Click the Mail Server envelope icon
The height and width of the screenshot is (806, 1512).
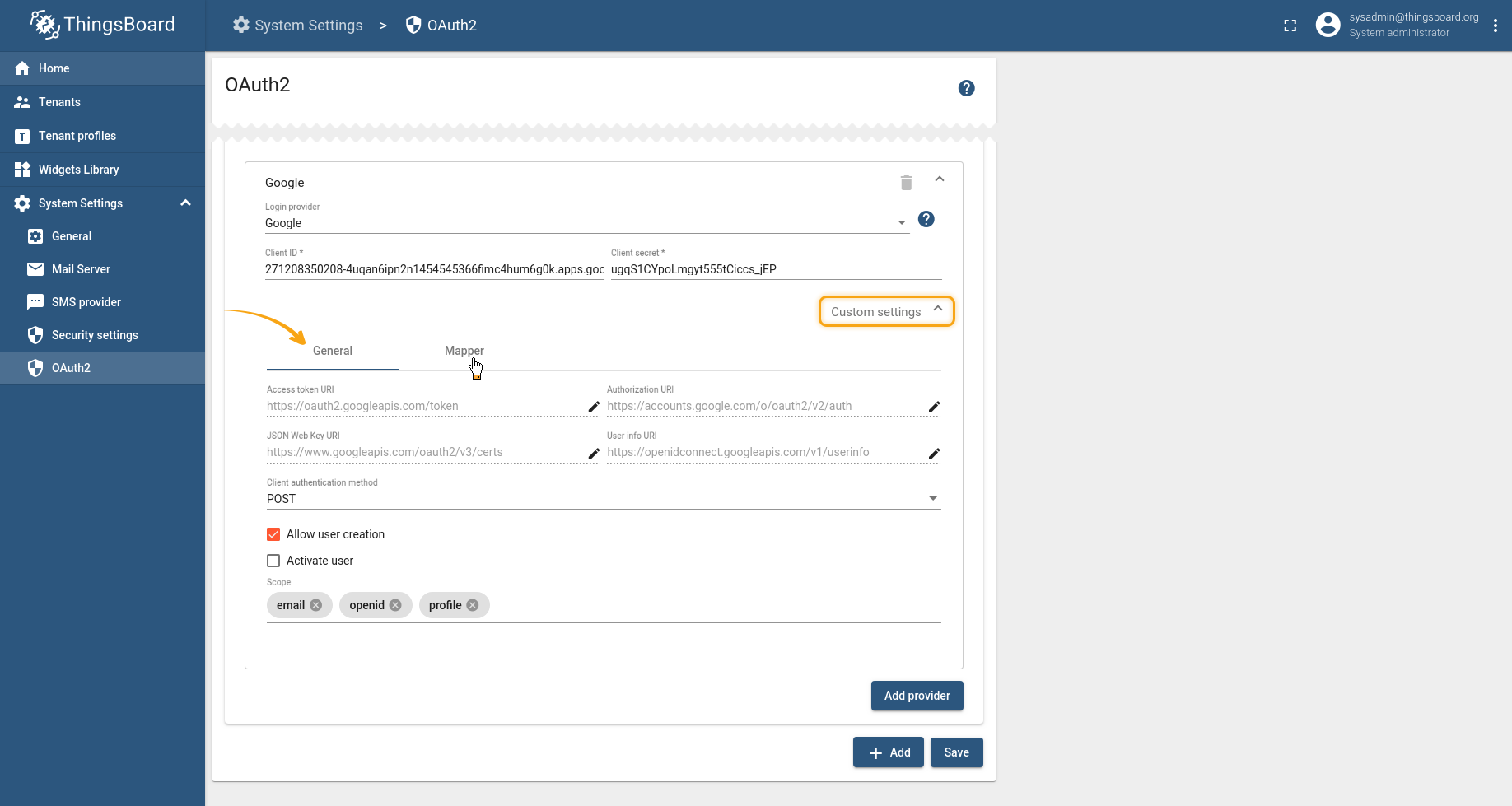(x=35, y=269)
